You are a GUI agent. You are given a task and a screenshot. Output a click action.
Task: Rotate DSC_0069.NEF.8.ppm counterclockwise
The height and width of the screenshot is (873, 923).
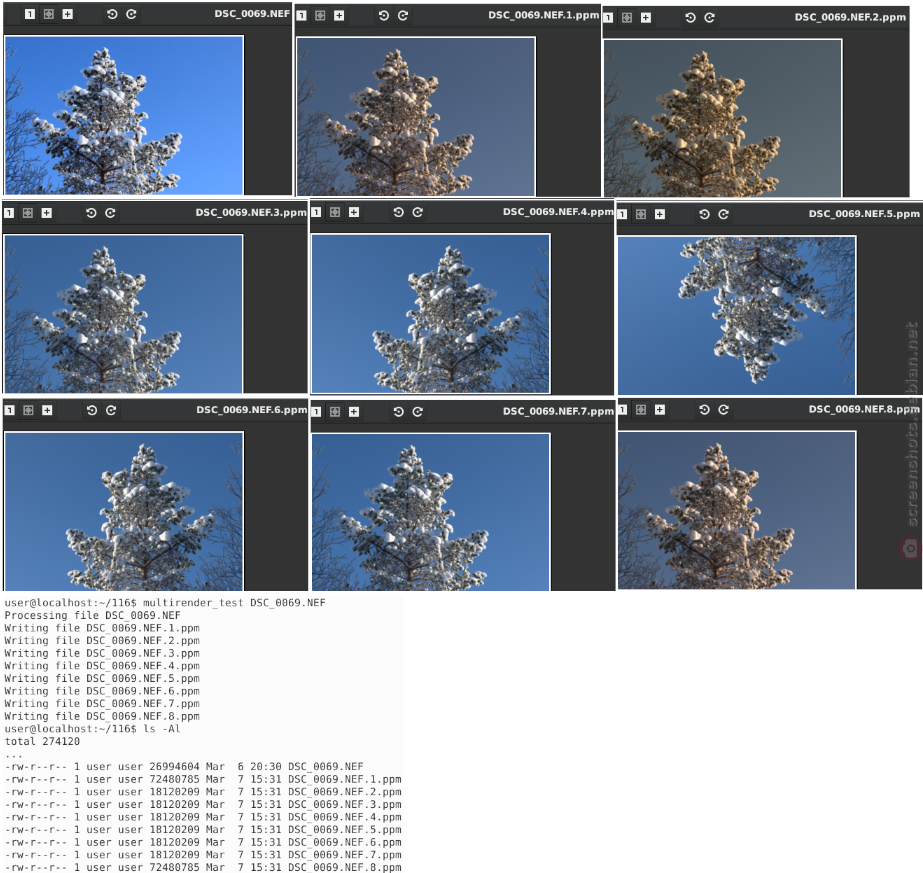pyautogui.click(x=704, y=410)
